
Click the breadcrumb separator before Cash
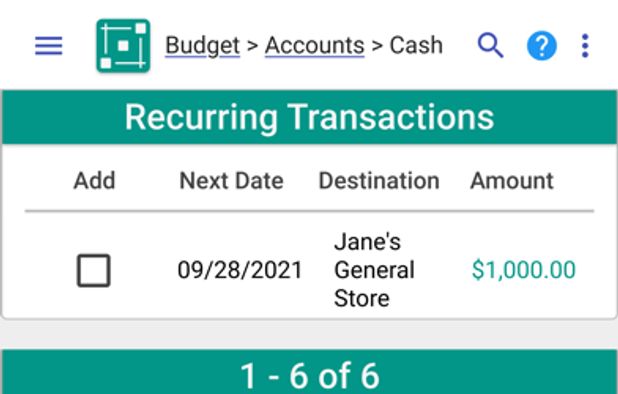tap(377, 46)
